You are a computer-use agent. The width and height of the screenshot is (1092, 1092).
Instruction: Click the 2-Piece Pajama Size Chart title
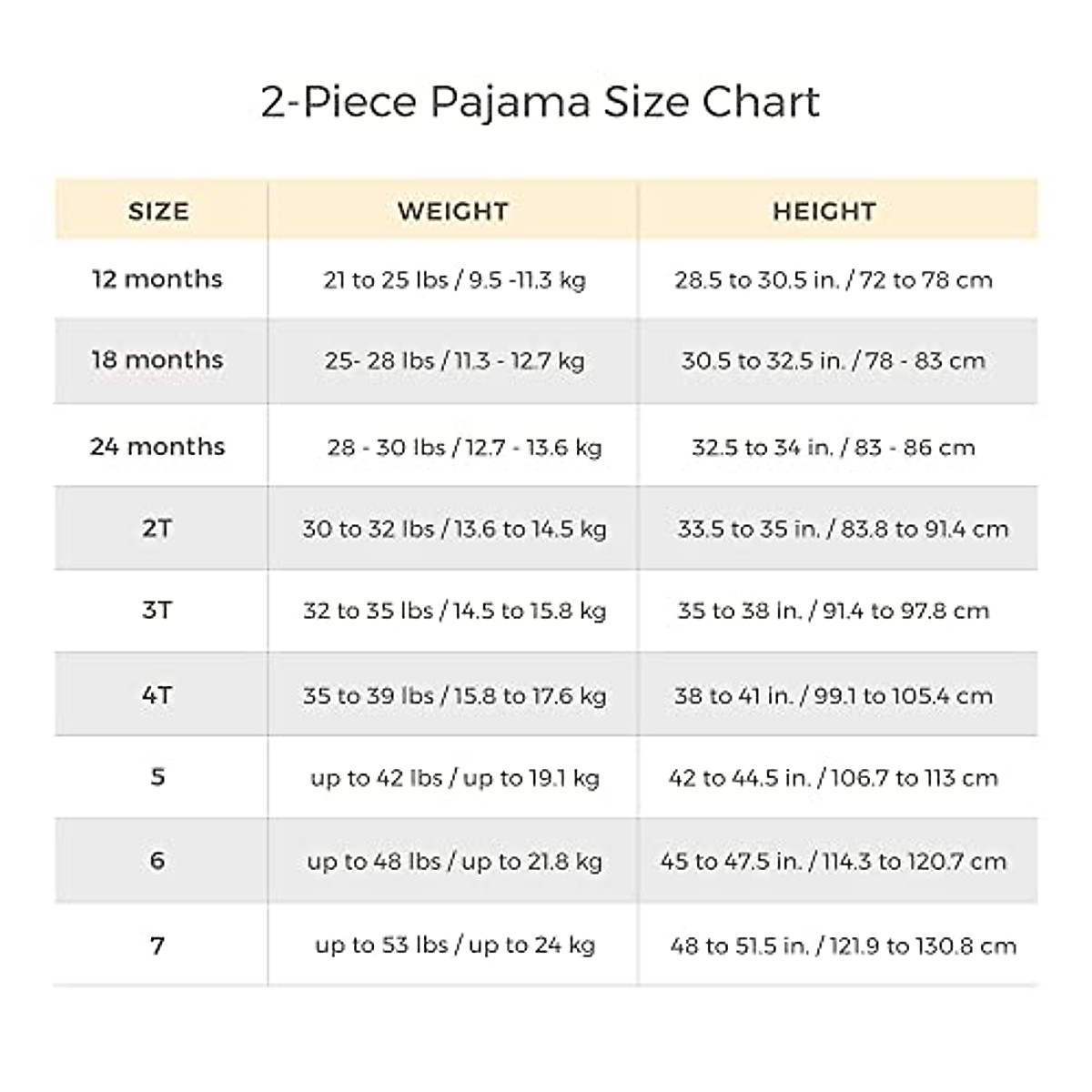[541, 101]
